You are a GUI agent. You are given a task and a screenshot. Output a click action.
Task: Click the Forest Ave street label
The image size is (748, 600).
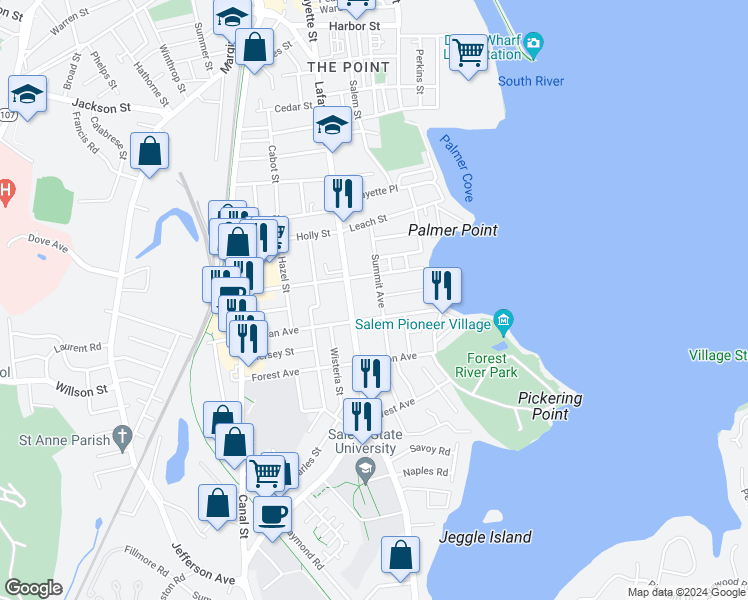(275, 375)
